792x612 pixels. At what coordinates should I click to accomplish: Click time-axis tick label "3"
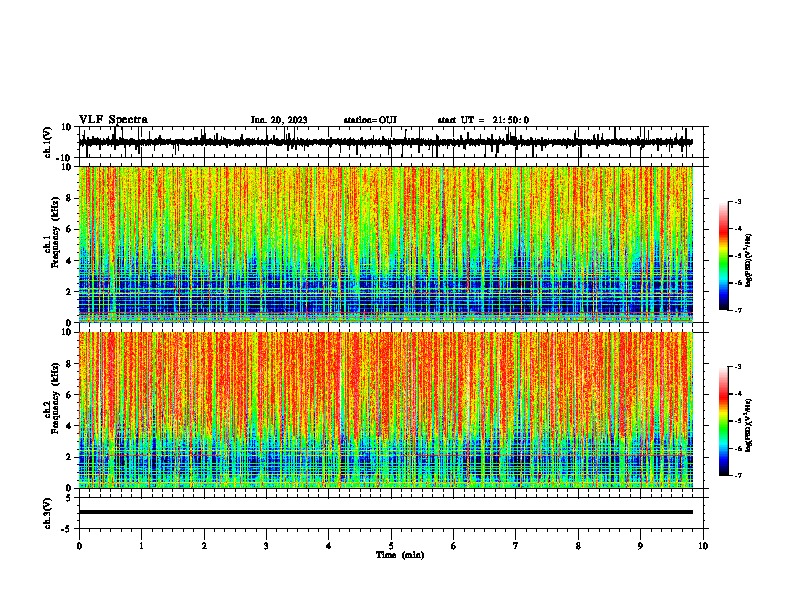coord(266,546)
